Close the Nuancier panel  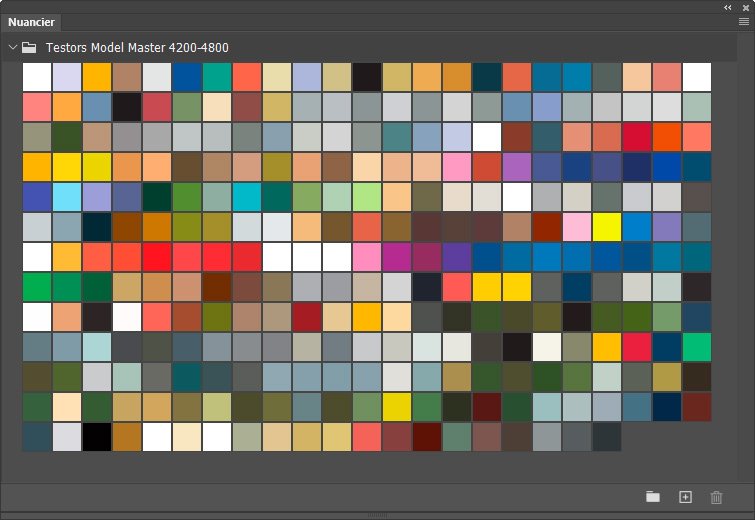point(743,6)
